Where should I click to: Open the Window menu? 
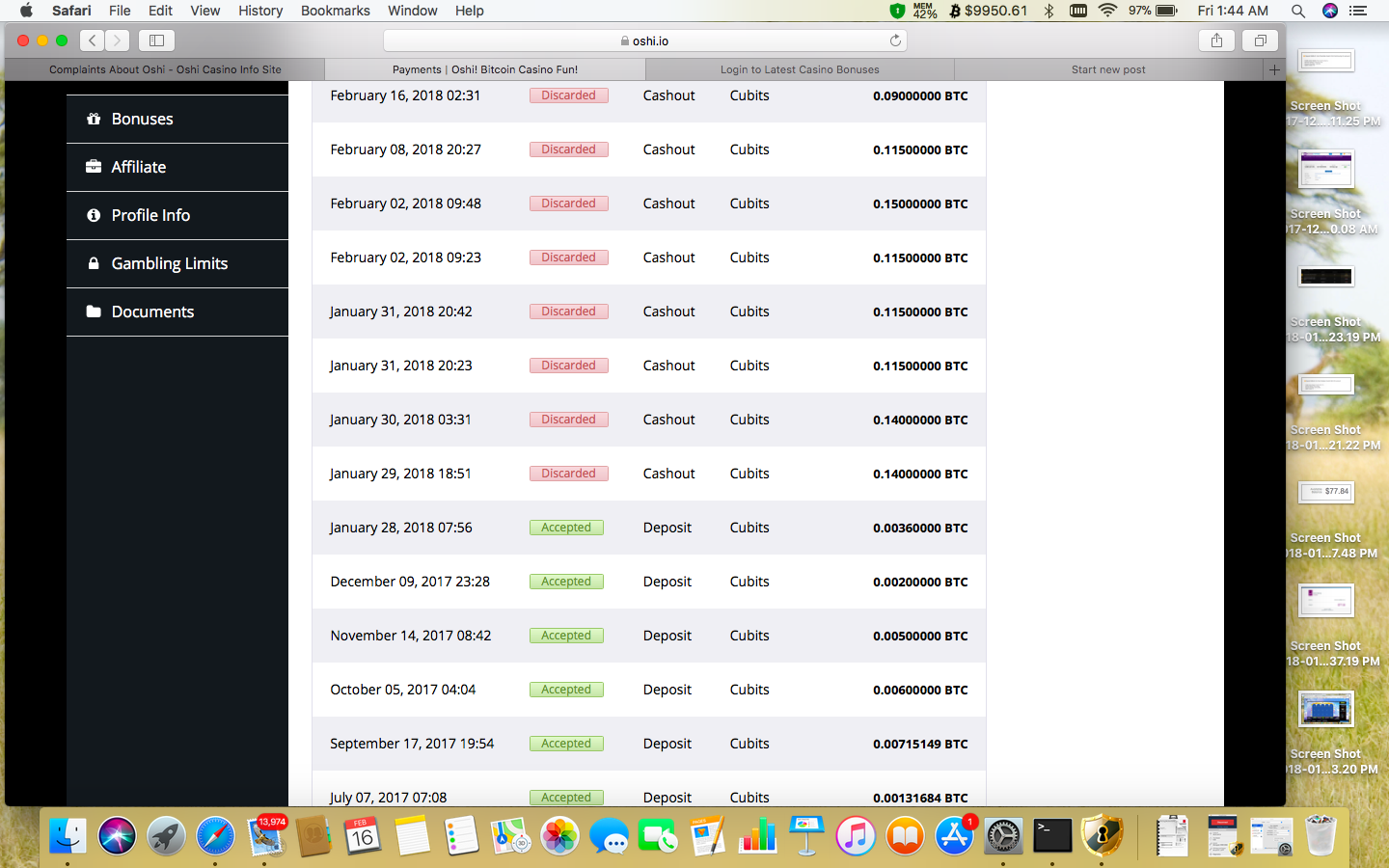pyautogui.click(x=413, y=11)
